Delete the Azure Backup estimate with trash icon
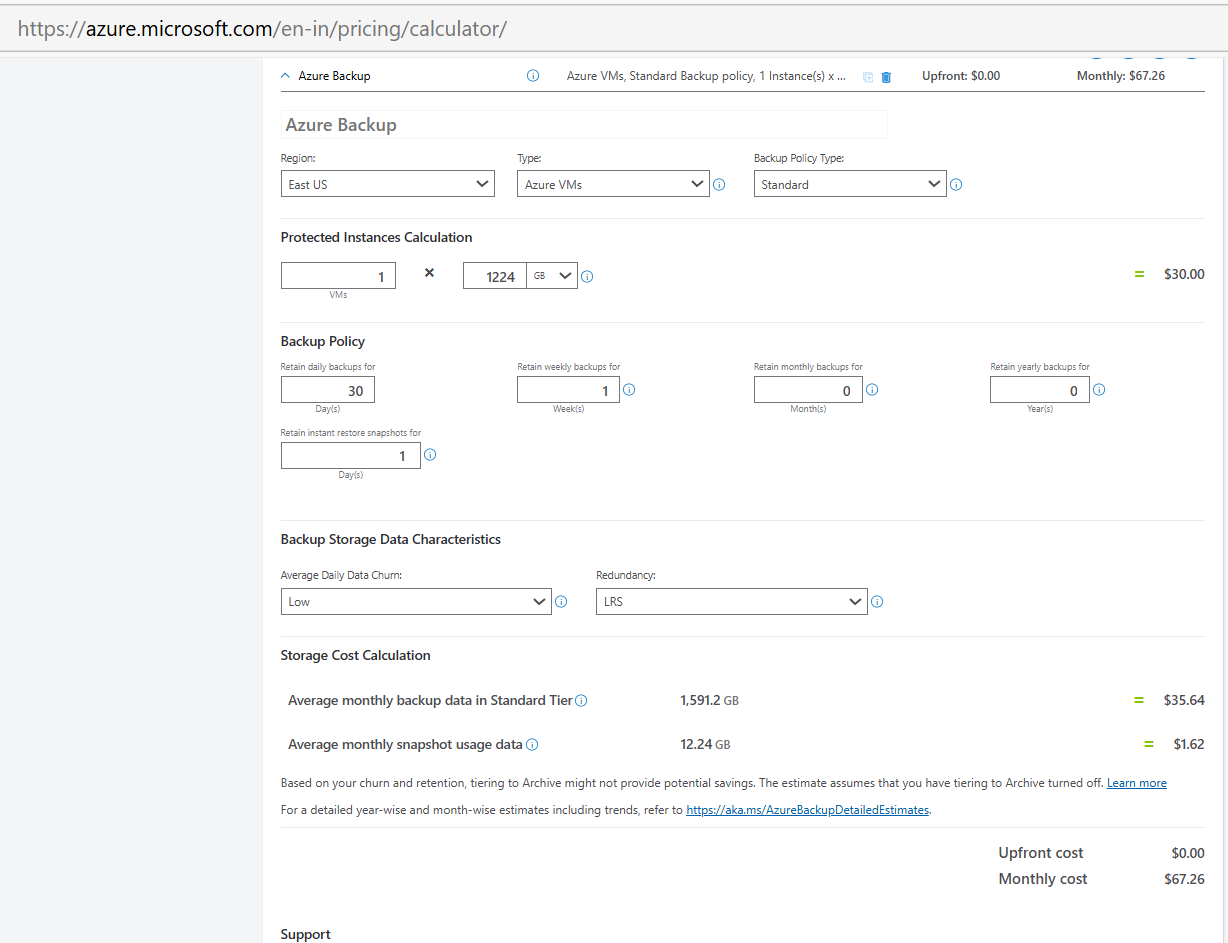The height and width of the screenshot is (943, 1228). pos(886,77)
